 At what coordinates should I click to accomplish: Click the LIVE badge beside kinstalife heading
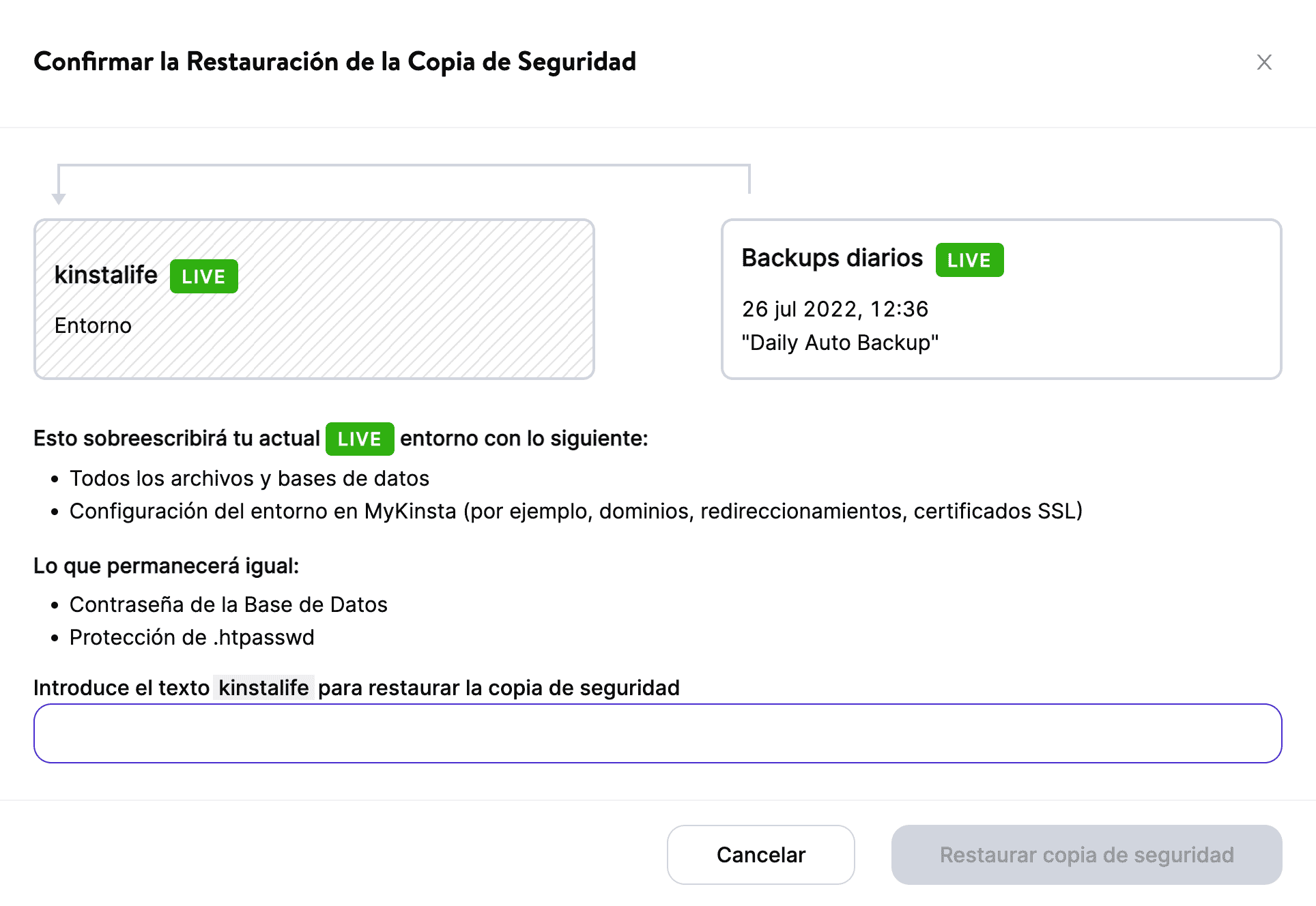tap(203, 276)
